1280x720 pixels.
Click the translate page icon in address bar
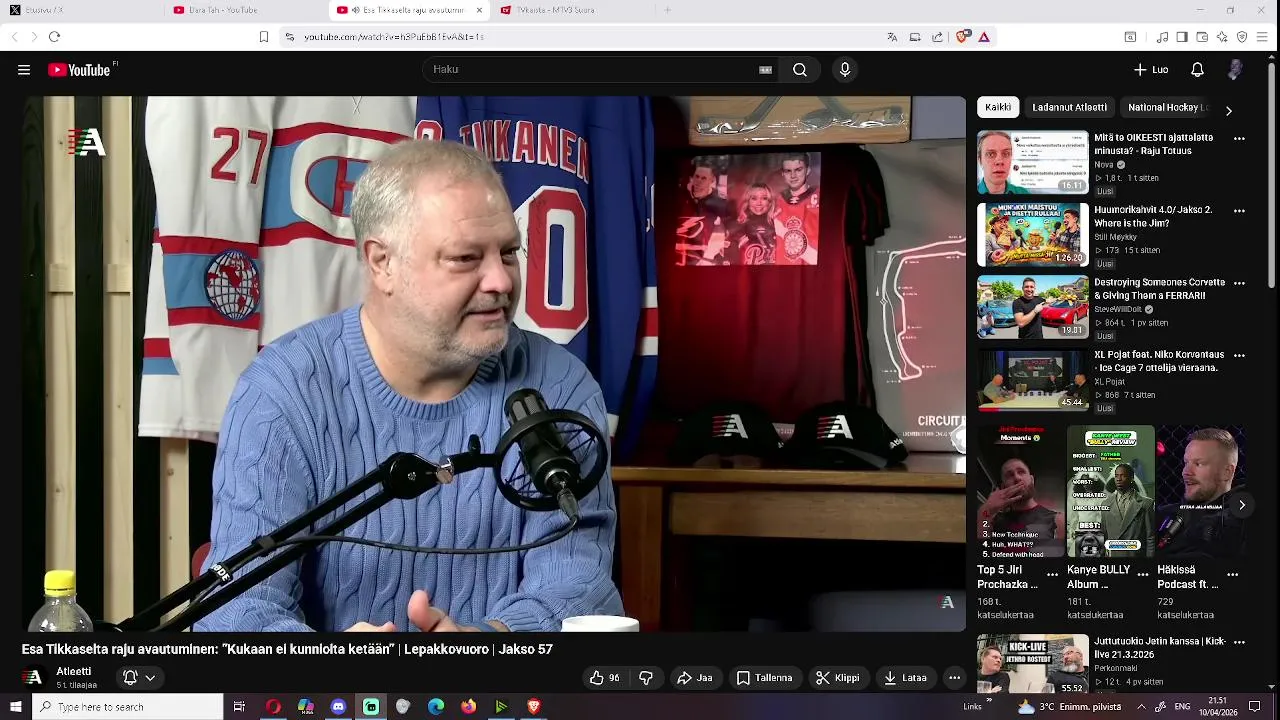tap(892, 37)
